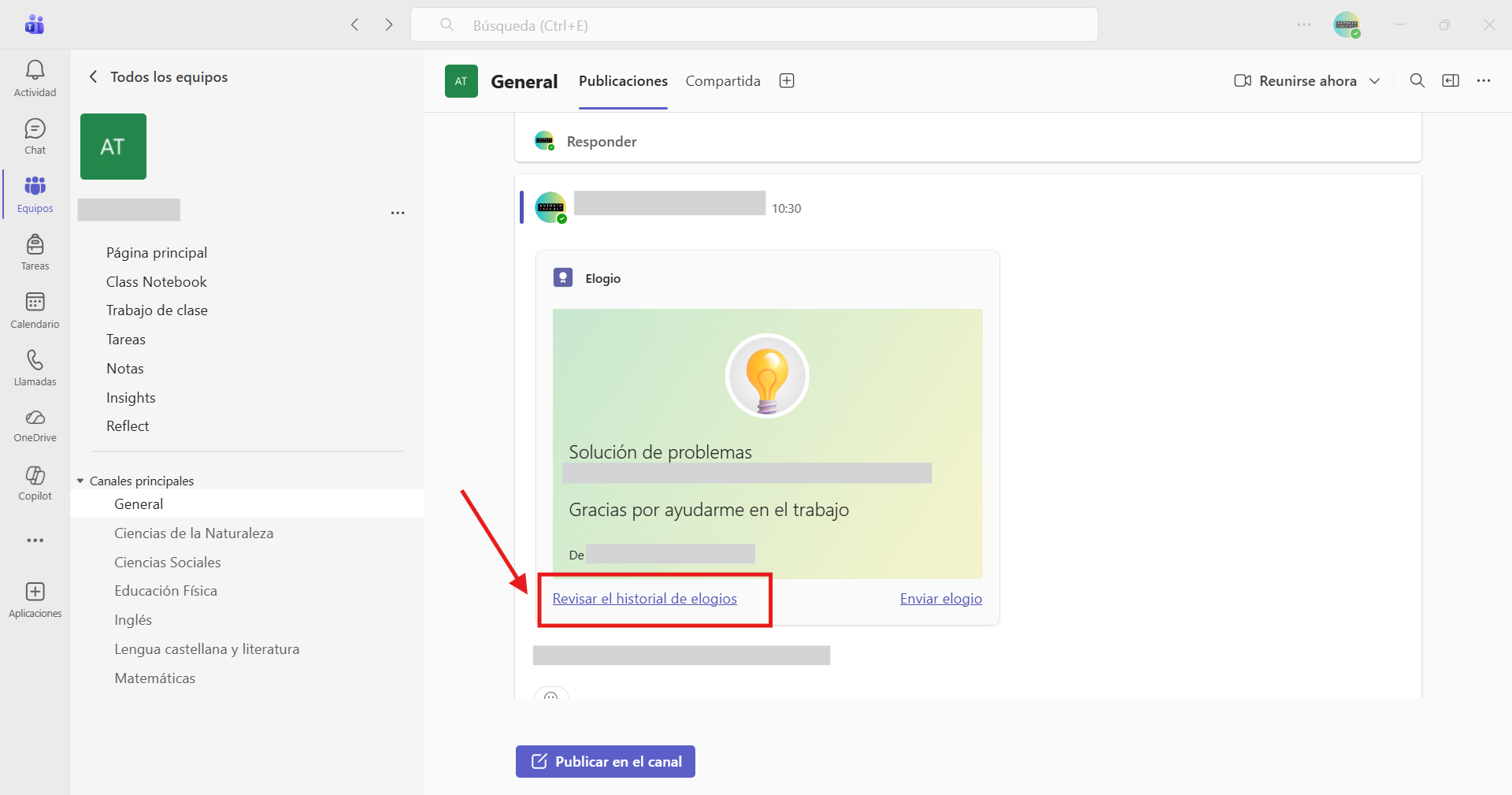Open channel more options ellipsis

click(x=1484, y=80)
